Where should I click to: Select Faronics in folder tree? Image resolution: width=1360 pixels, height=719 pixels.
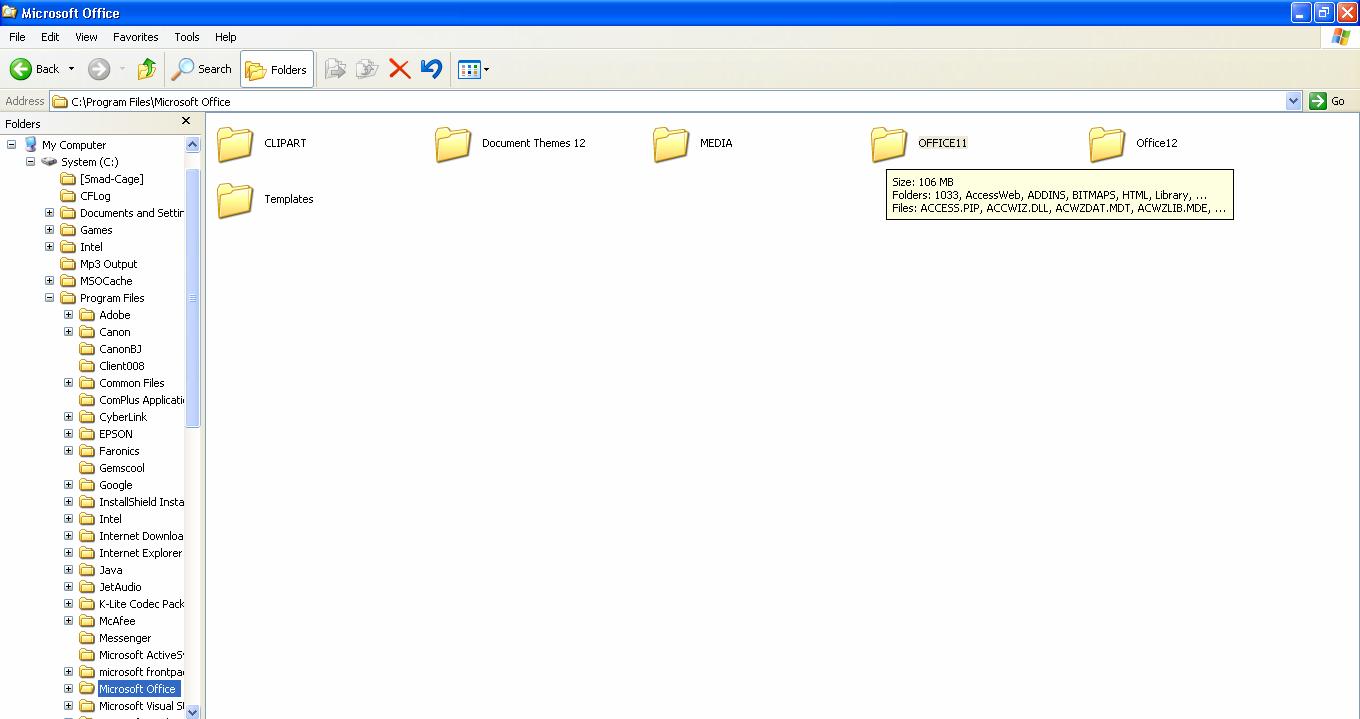tap(119, 451)
